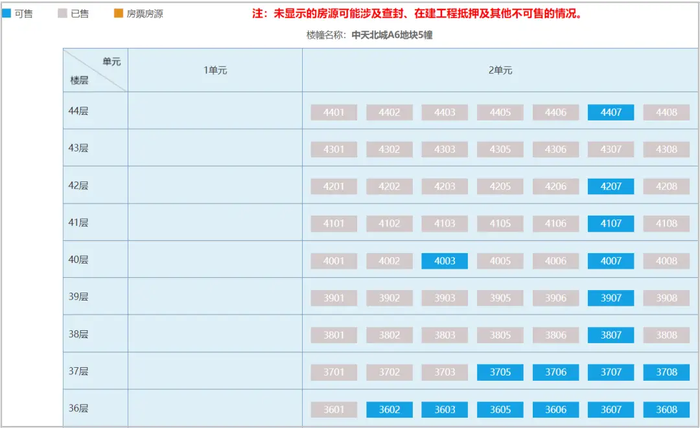This screenshot has height=428, width=700.
Task: Click sold unit 3903
Action: (445, 298)
